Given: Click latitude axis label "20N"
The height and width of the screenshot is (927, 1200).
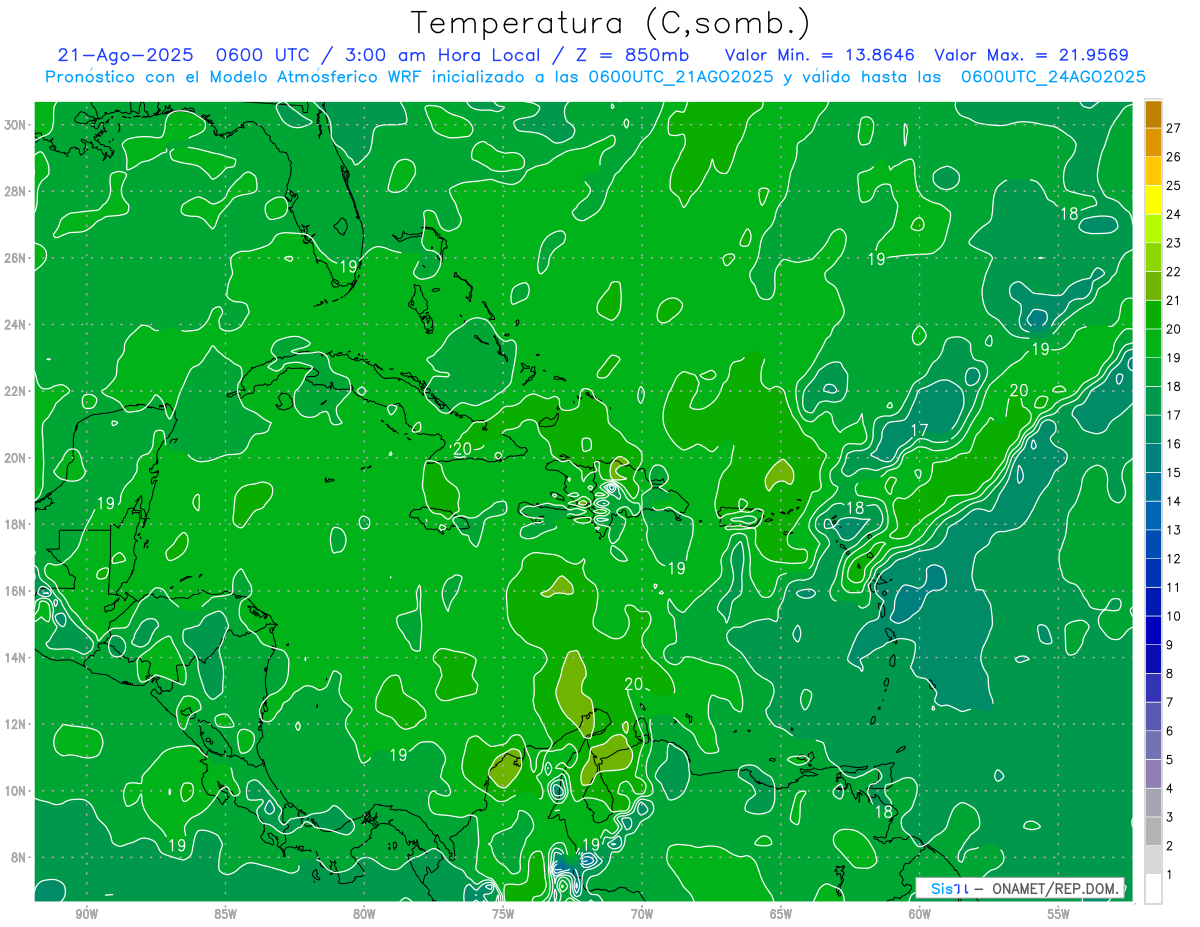Looking at the screenshot, I should point(15,458).
